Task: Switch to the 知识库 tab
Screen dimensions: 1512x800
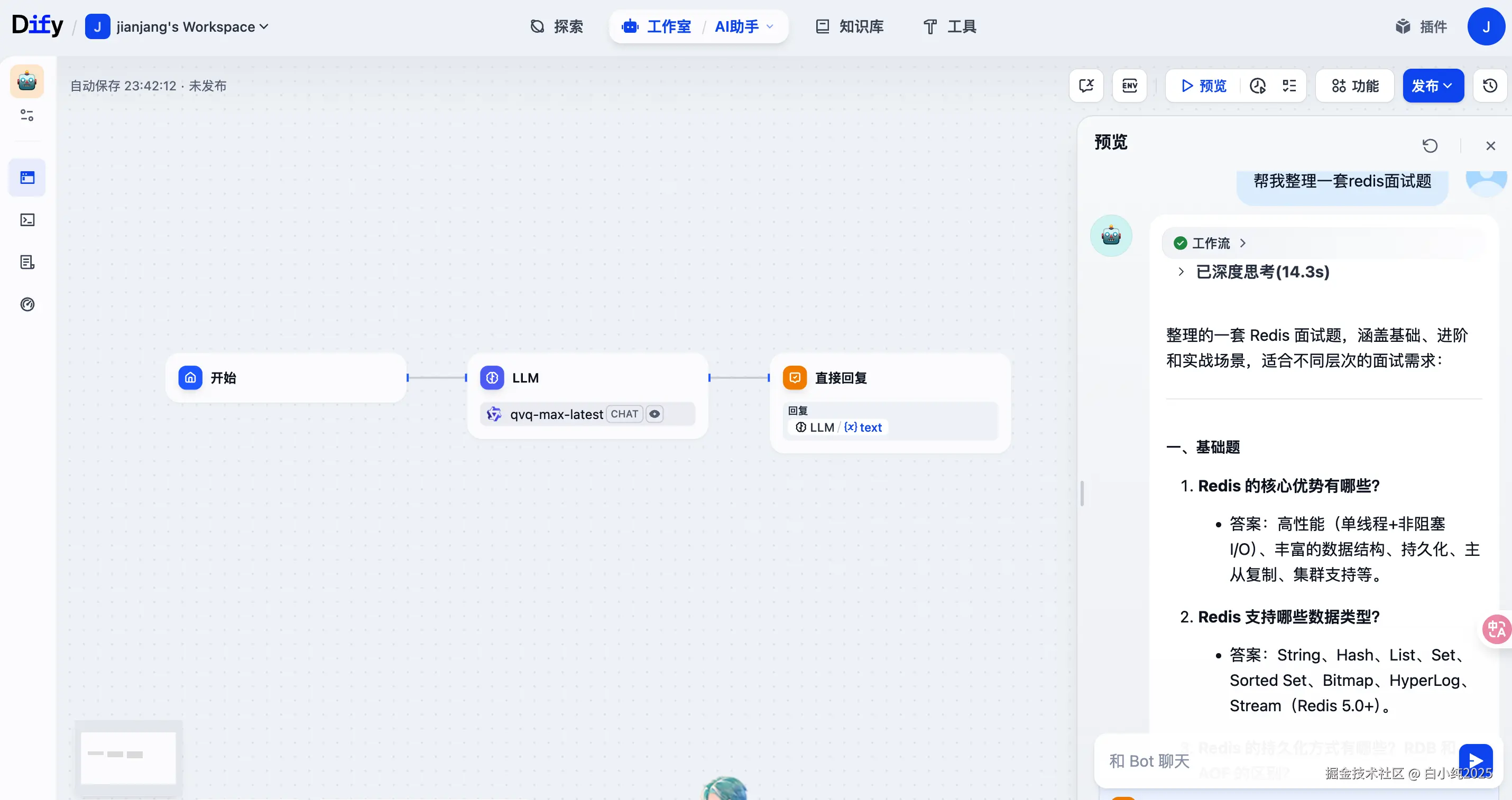Action: tap(850, 26)
